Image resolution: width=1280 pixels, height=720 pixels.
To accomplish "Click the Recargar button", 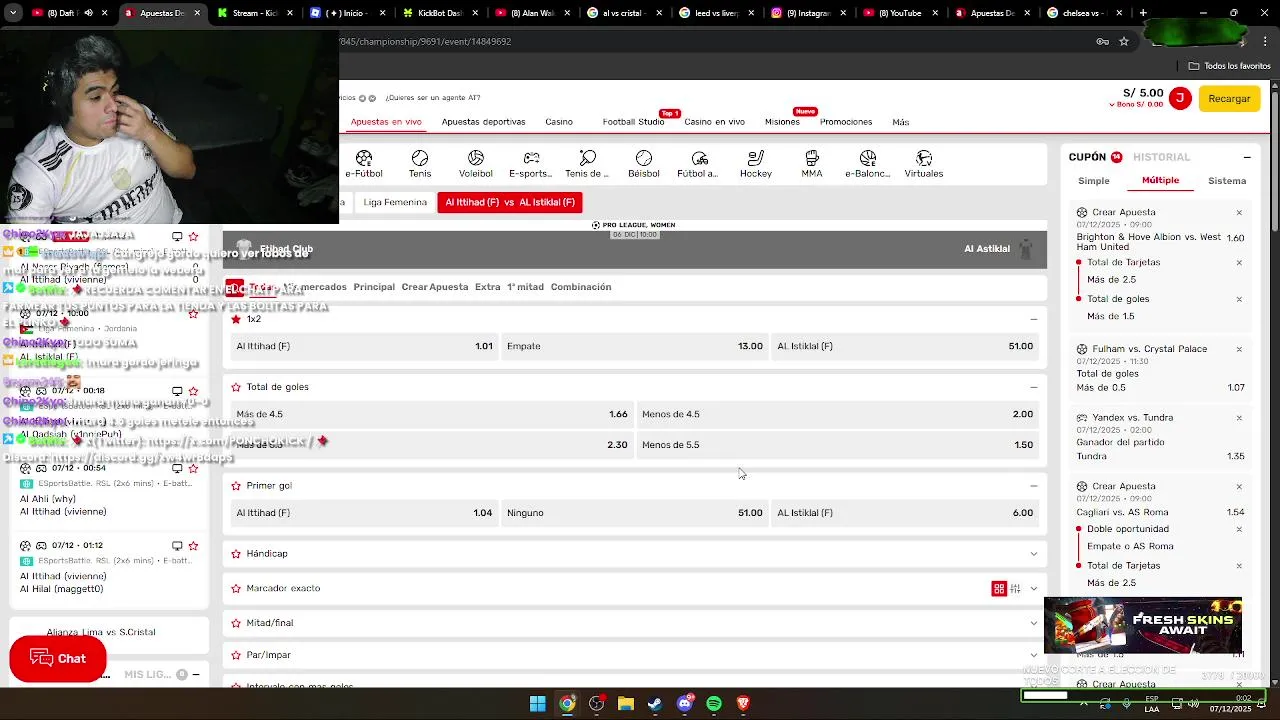I will tap(1229, 98).
